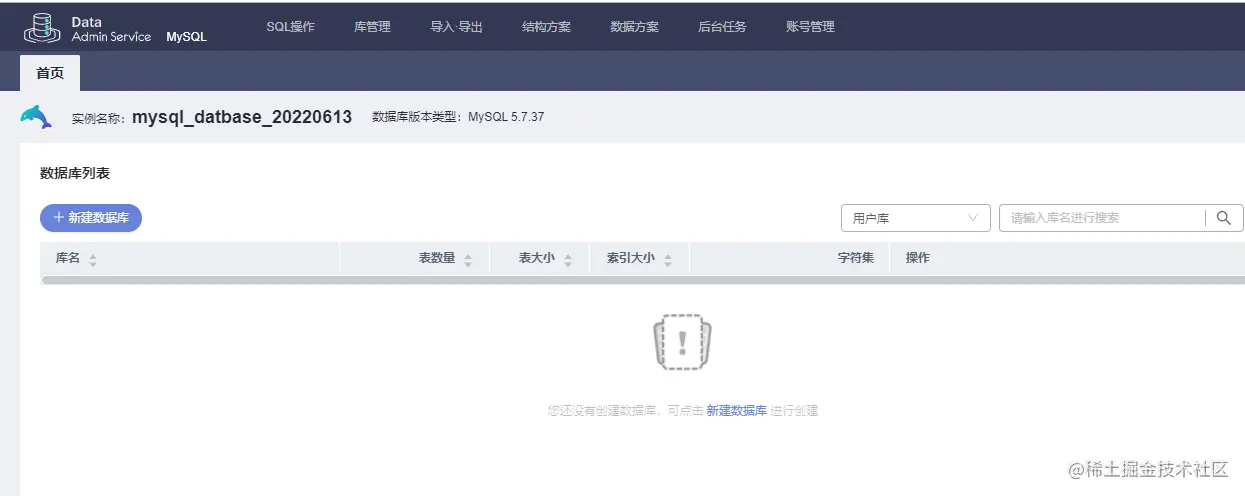Image resolution: width=1245 pixels, height=496 pixels.
Task: Click the 新建数据库 button
Action: coord(91,217)
